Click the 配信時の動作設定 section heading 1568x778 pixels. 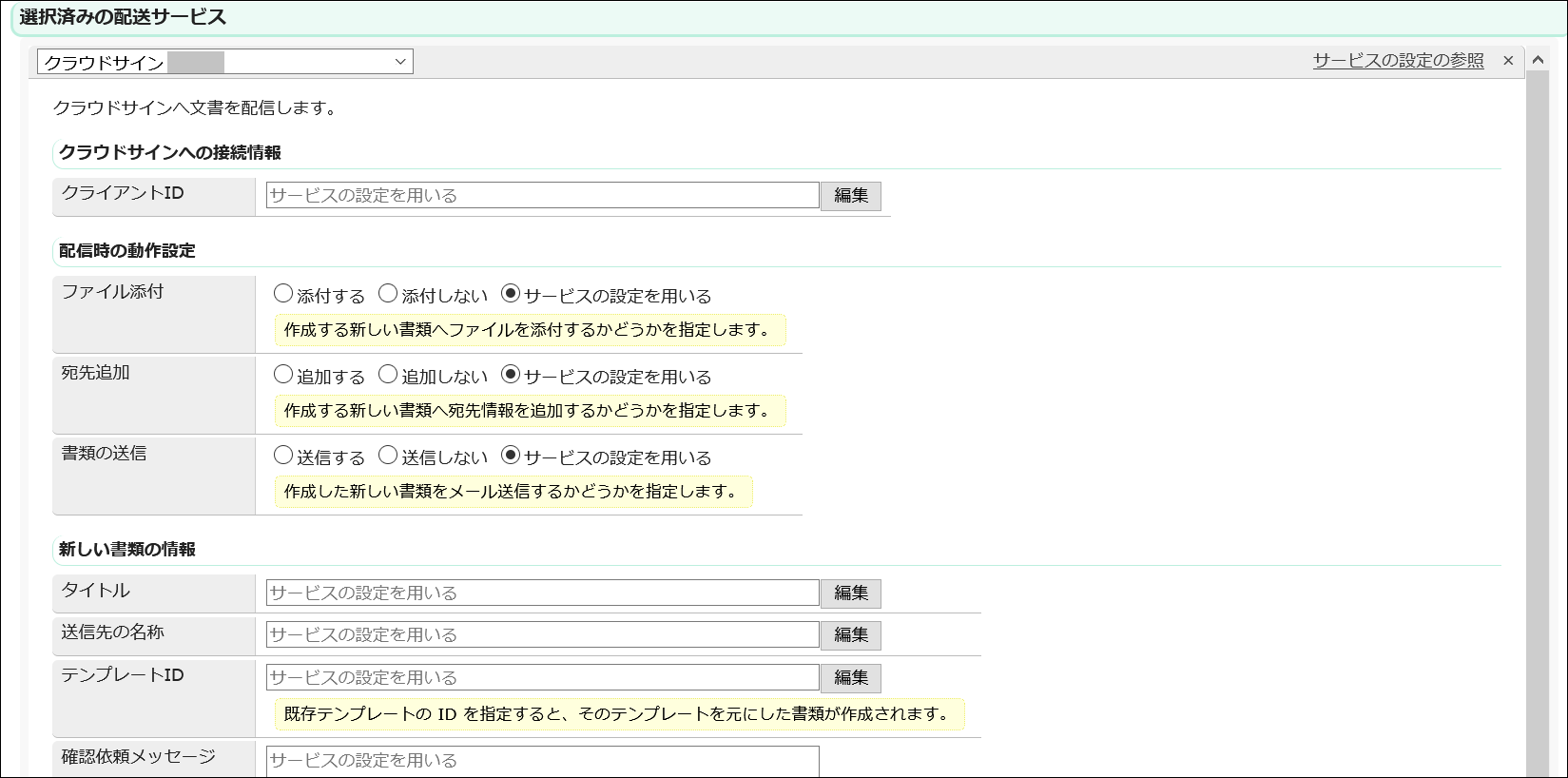click(127, 250)
